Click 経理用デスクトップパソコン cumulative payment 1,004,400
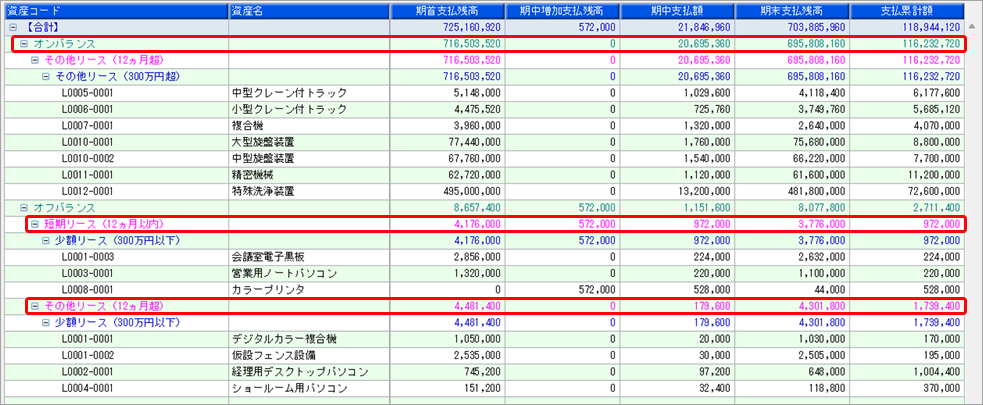Viewport: 983px width, 405px height. pos(939,372)
